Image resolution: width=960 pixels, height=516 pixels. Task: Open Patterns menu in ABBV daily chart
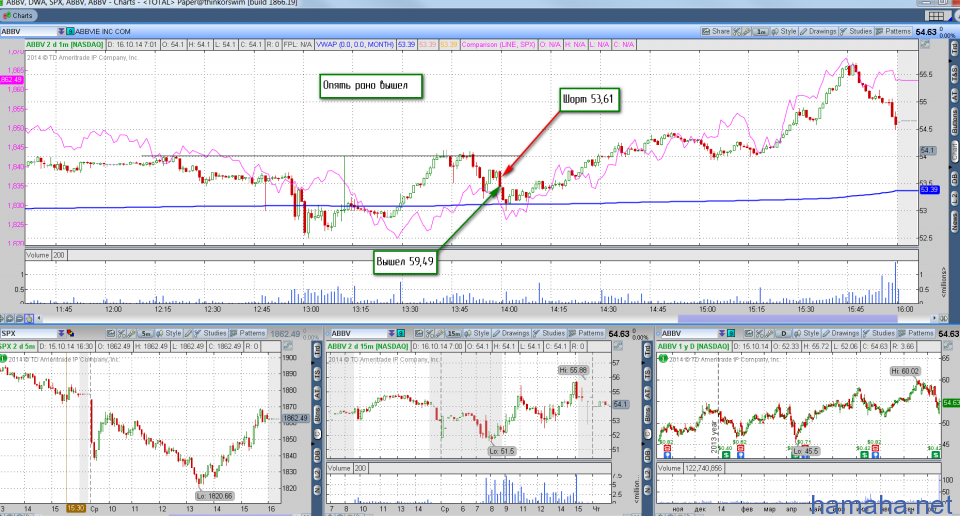click(916, 334)
